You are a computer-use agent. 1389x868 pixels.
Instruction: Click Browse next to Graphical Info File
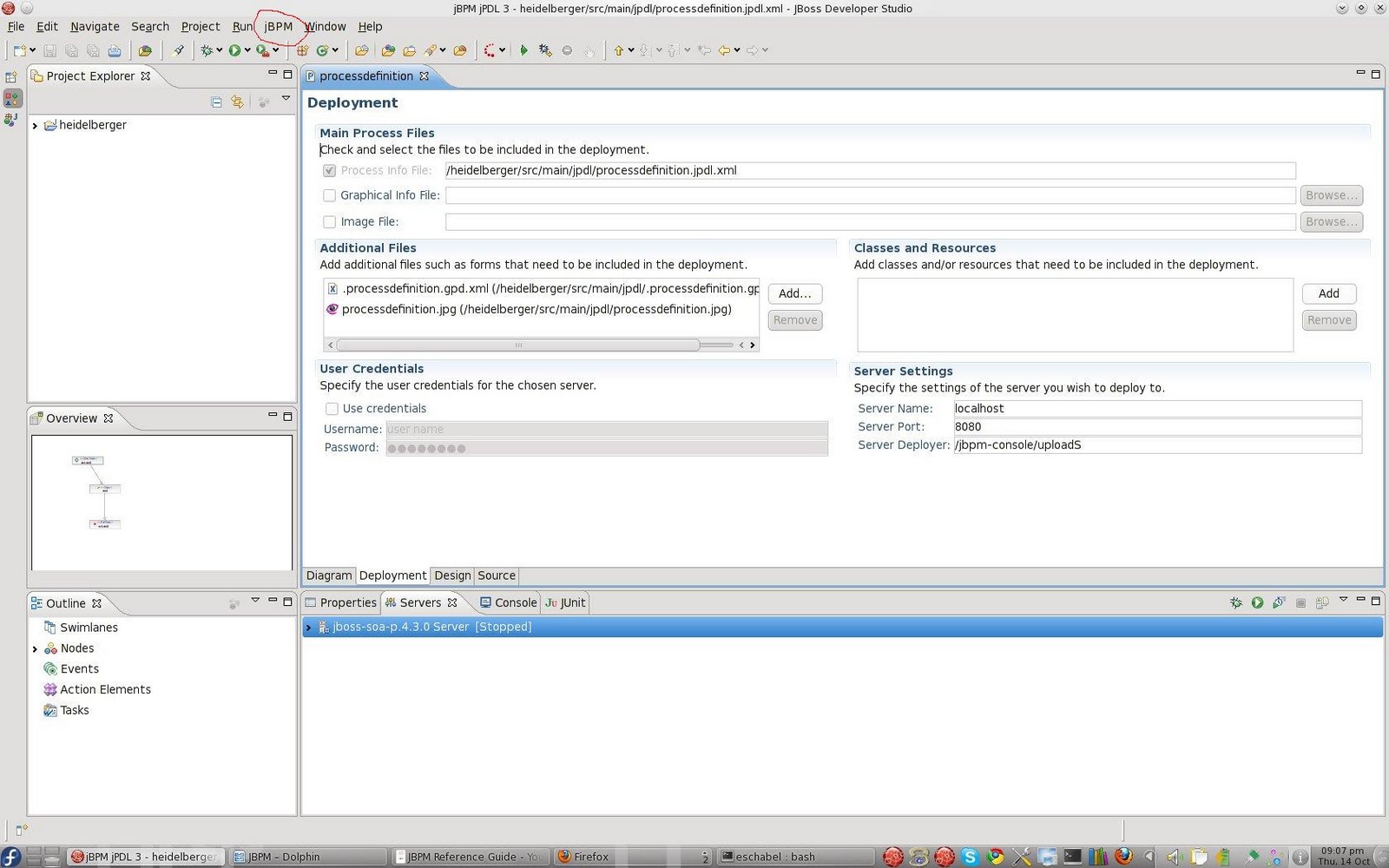[1331, 195]
